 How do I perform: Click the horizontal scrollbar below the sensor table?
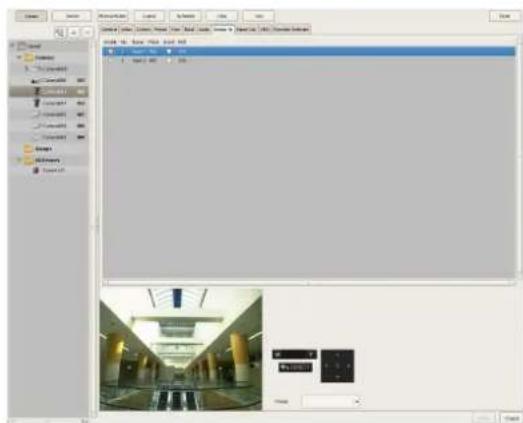click(309, 283)
